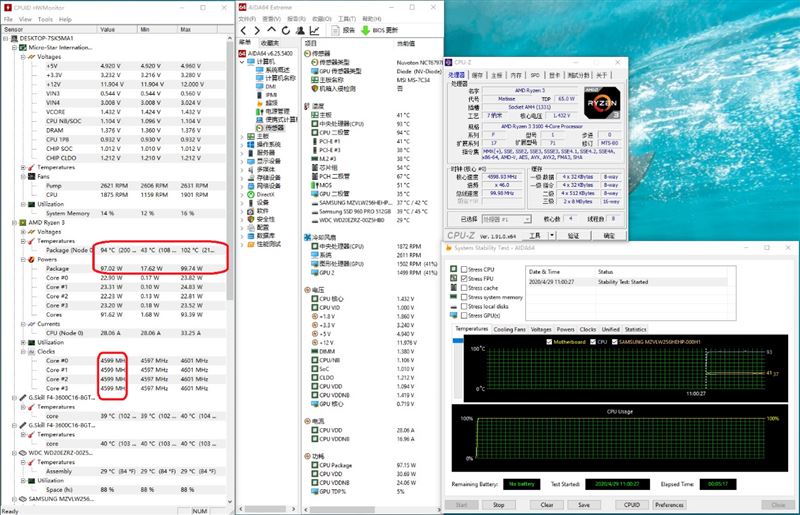The height and width of the screenshot is (515, 800).
Task: Click the back arrow in AIDA64 toolbar
Action: tap(244, 31)
